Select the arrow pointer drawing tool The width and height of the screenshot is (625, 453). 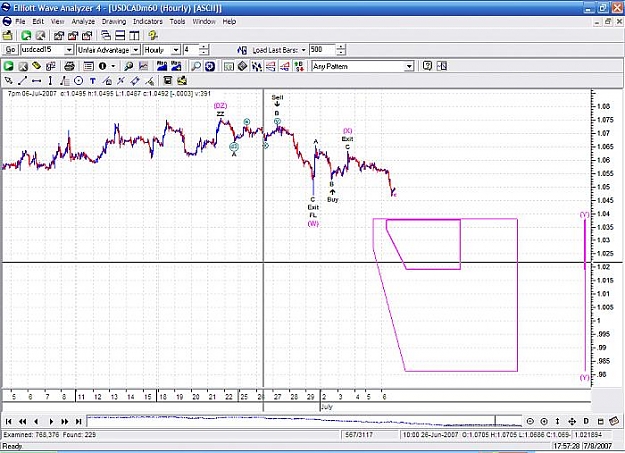point(8,81)
